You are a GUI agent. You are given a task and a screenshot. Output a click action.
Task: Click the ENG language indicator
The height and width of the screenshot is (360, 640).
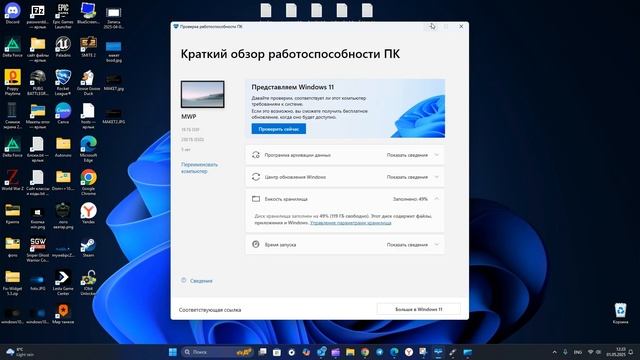coord(578,352)
